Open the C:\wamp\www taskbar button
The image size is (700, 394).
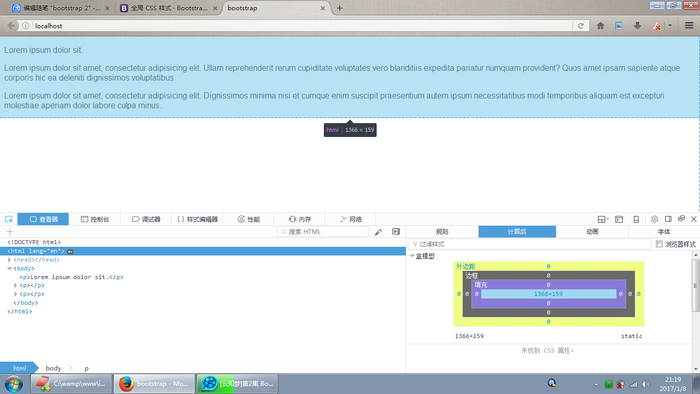(71, 384)
